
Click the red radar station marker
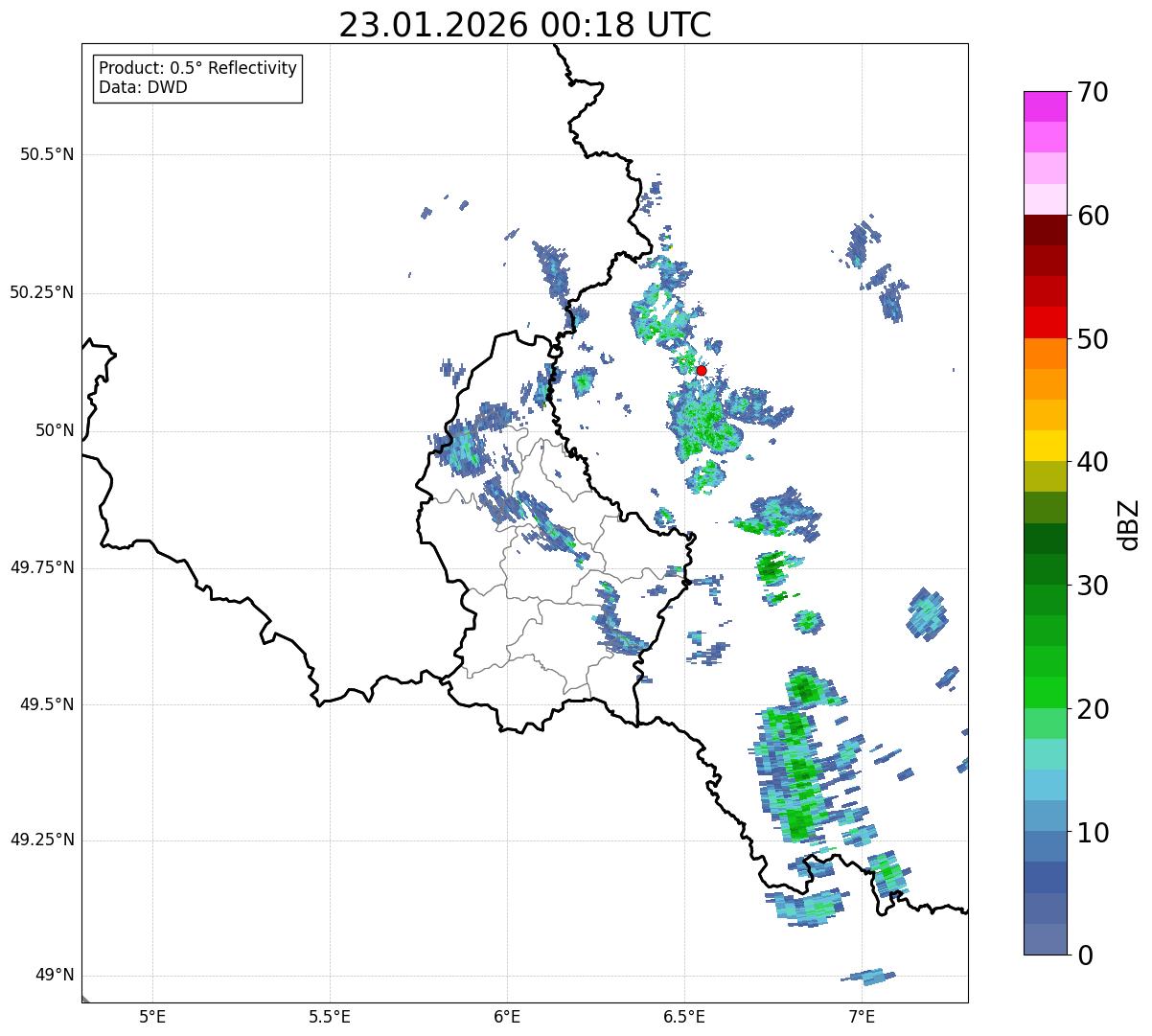tap(701, 370)
